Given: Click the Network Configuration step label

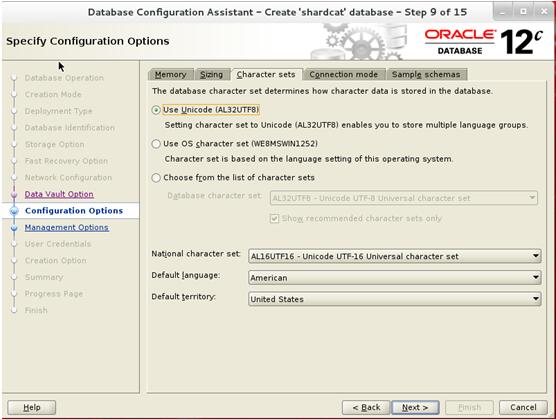Looking at the screenshot, I should pos(68,178).
